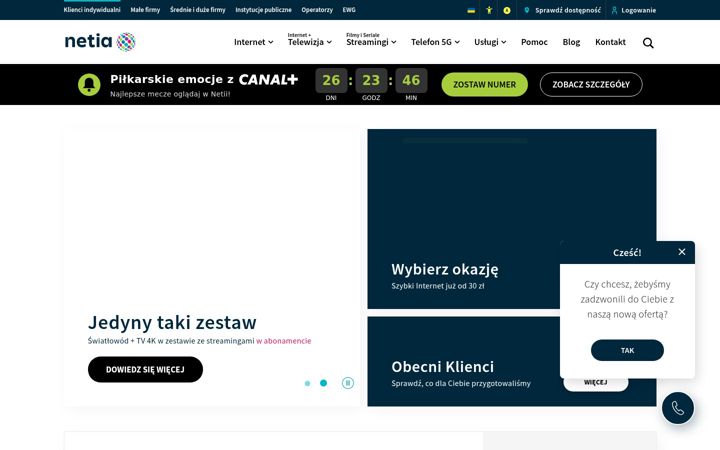This screenshot has height=450, width=720.
Task: Click the Jedyny taki zestaw heading
Action: click(x=172, y=322)
